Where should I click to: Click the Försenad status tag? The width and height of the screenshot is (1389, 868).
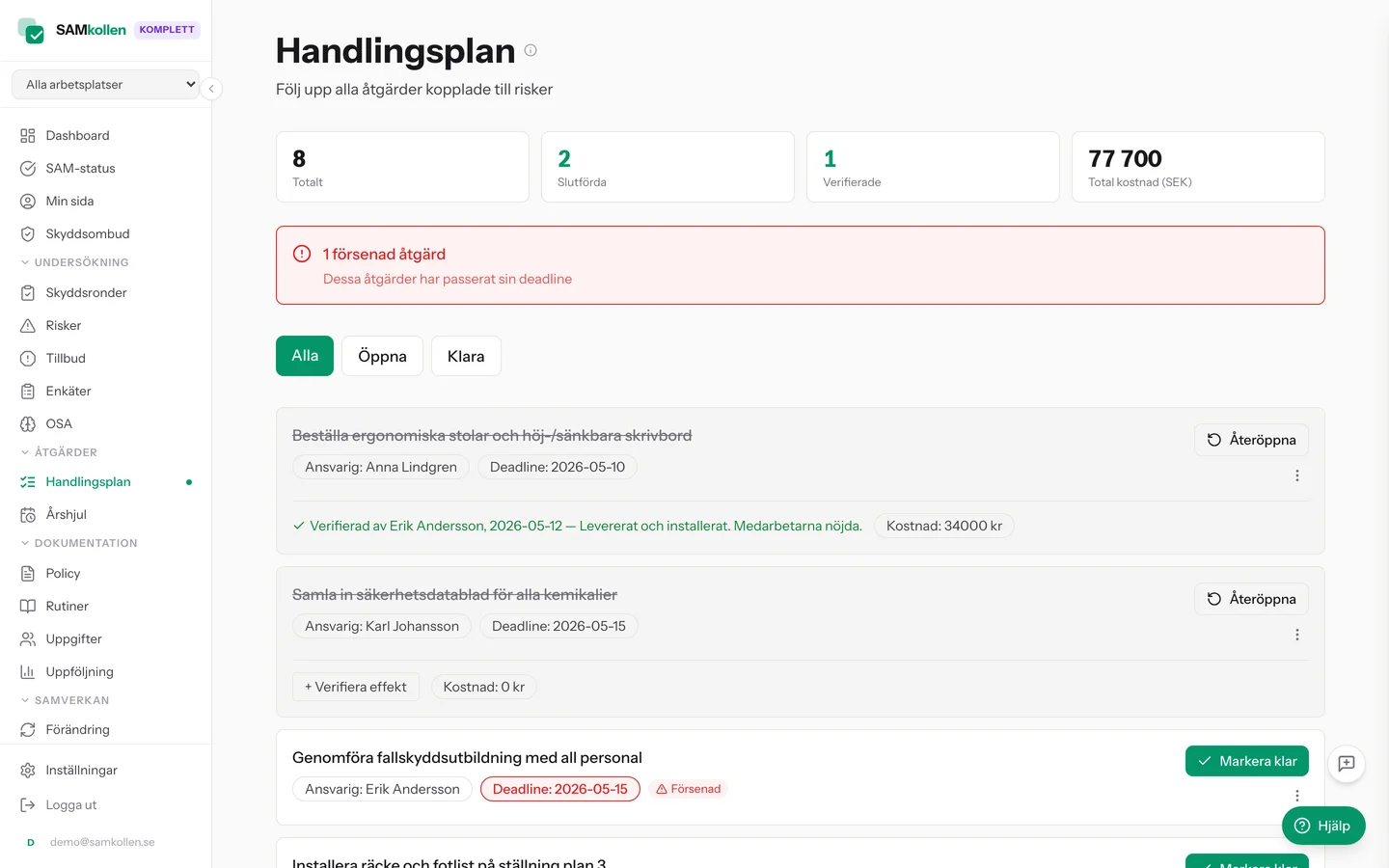point(689,789)
